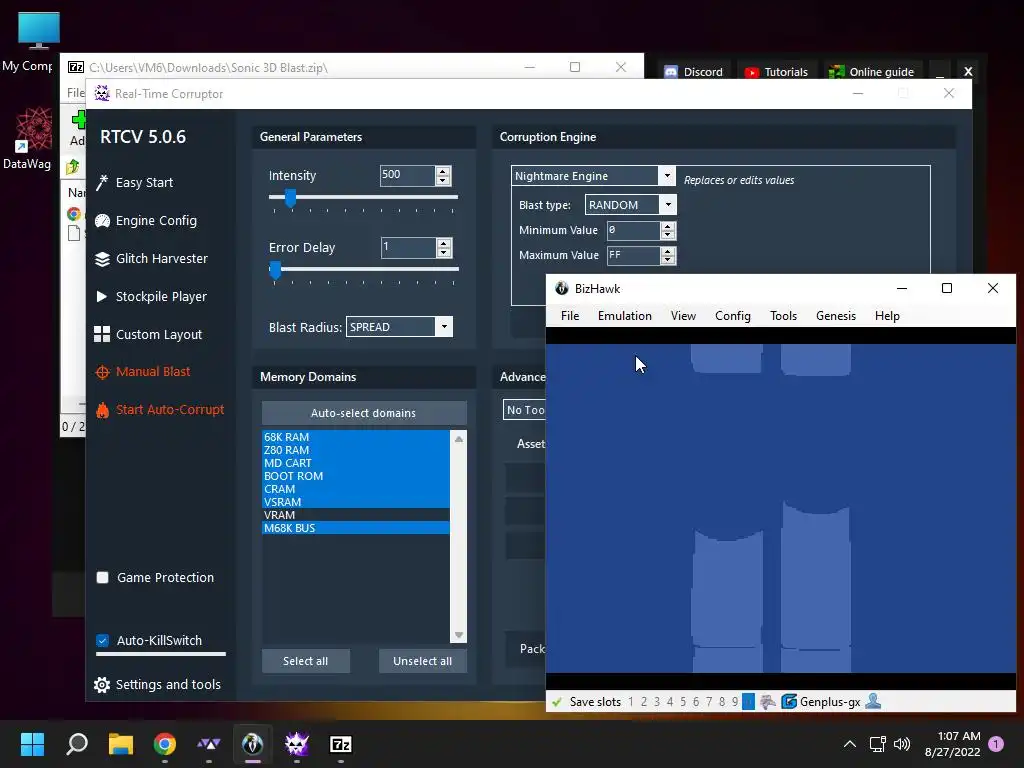Viewport: 1024px width, 768px height.
Task: Switch to 7-Zip taskbar icon
Action: (x=341, y=744)
